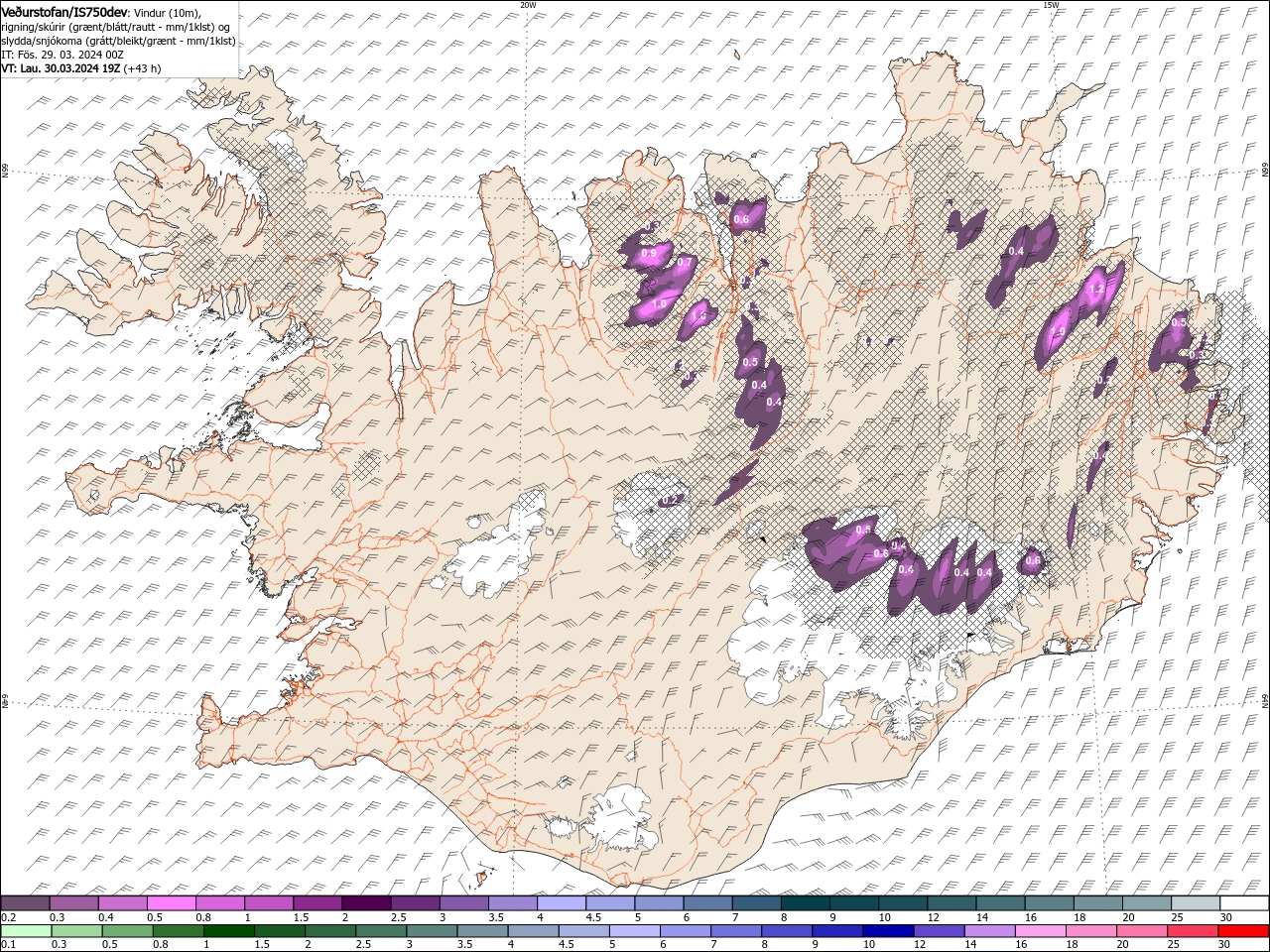The image size is (1270, 952).
Task: Pick the teal swatch labeled 10
Action: tap(903, 903)
